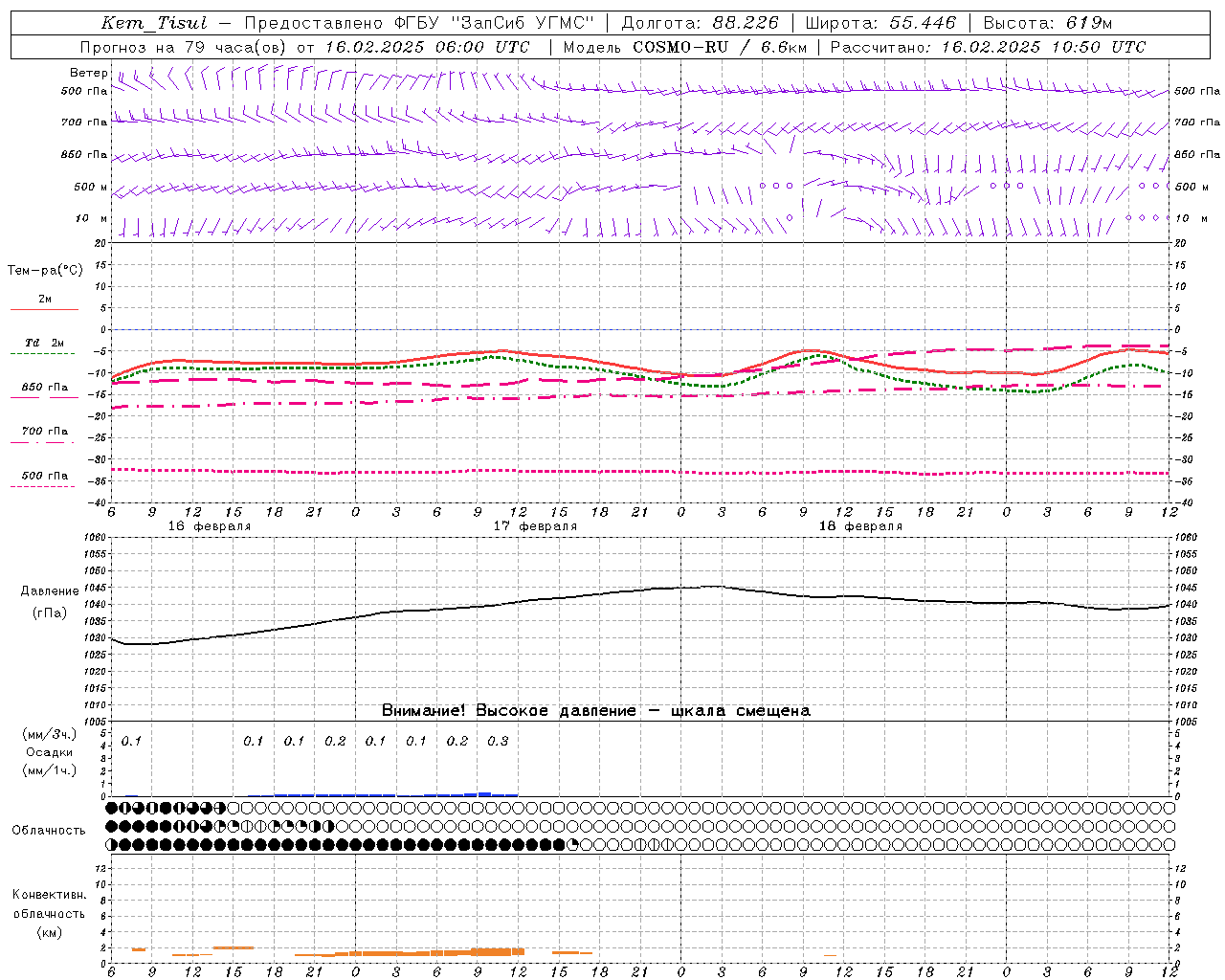Click the "850 гПа" temperature legend entry
The width and height of the screenshot is (1225, 980).
(44, 388)
